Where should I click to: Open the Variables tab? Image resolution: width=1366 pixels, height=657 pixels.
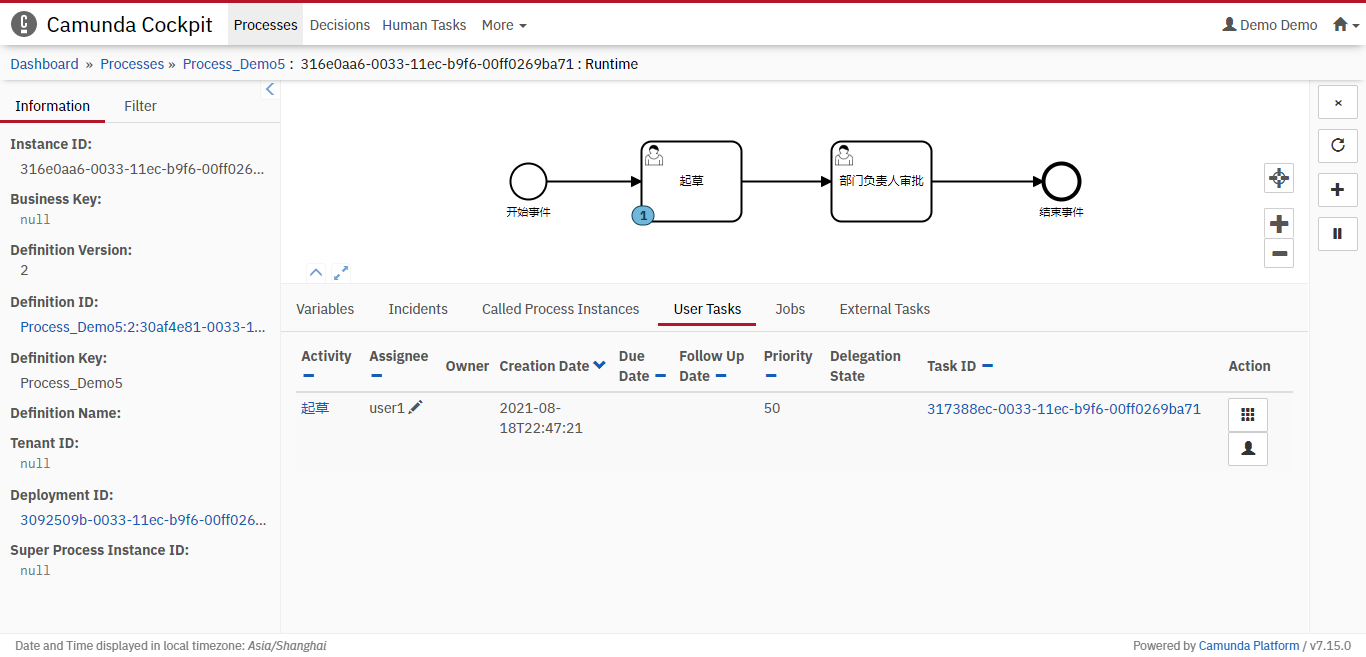click(x=325, y=309)
